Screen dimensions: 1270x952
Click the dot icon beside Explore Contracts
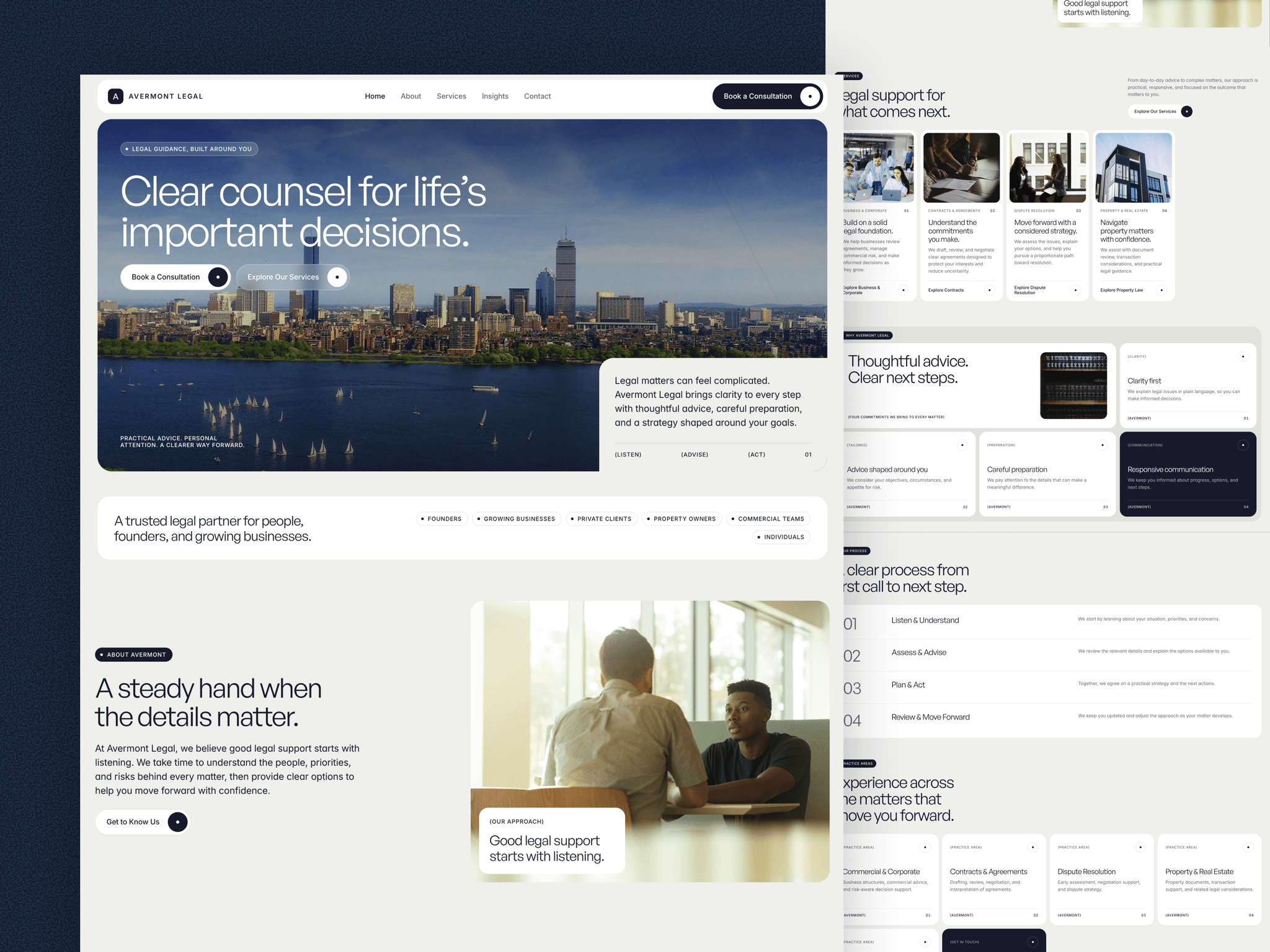(989, 290)
